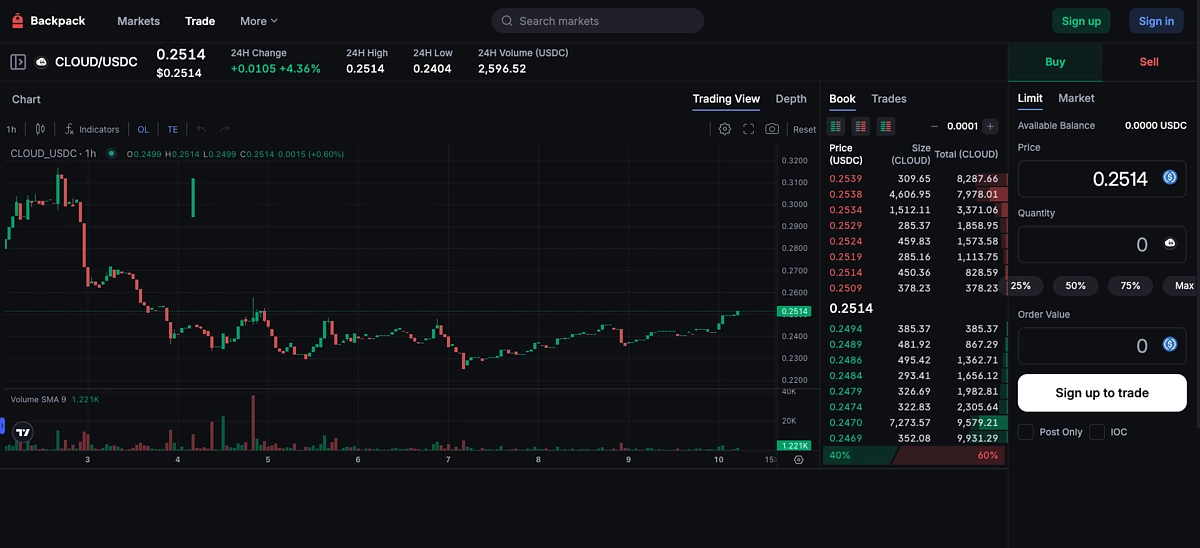1200x548 pixels.
Task: Focus the Search markets field
Action: click(598, 21)
